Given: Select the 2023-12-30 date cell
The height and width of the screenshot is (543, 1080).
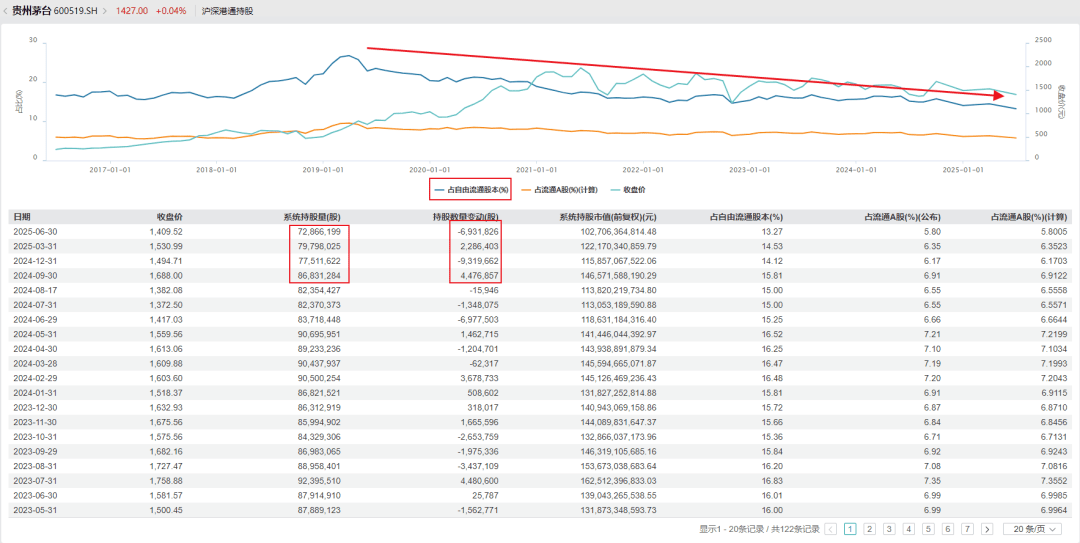Looking at the screenshot, I should 34,407.
